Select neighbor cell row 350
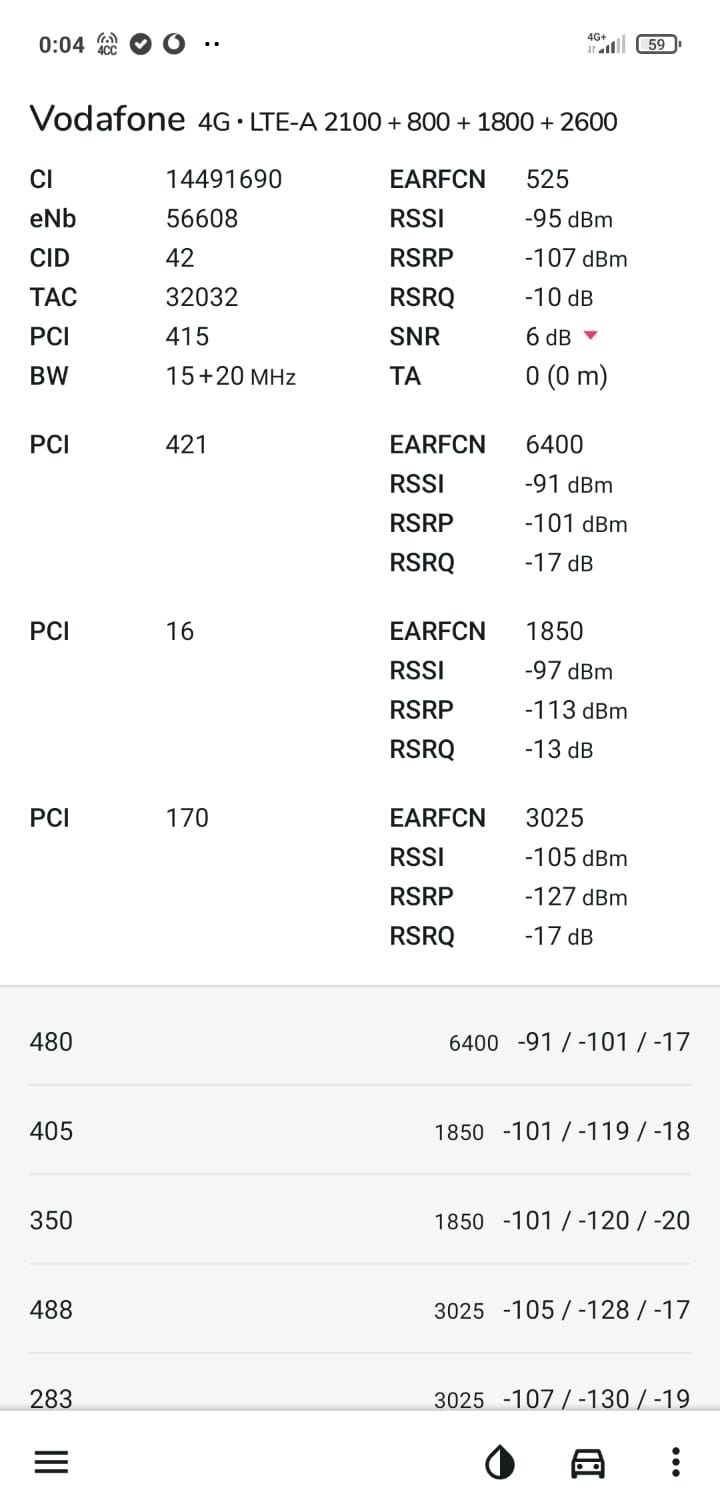Viewport: 720px width, 1497px height. [360, 1220]
